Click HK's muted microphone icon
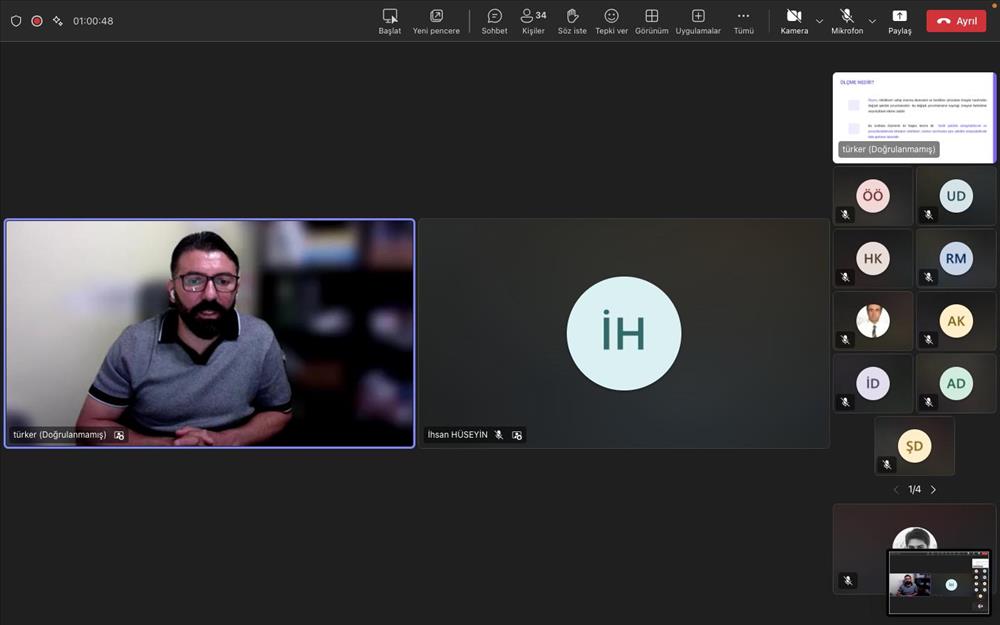Image resolution: width=1000 pixels, height=625 pixels. (x=846, y=277)
